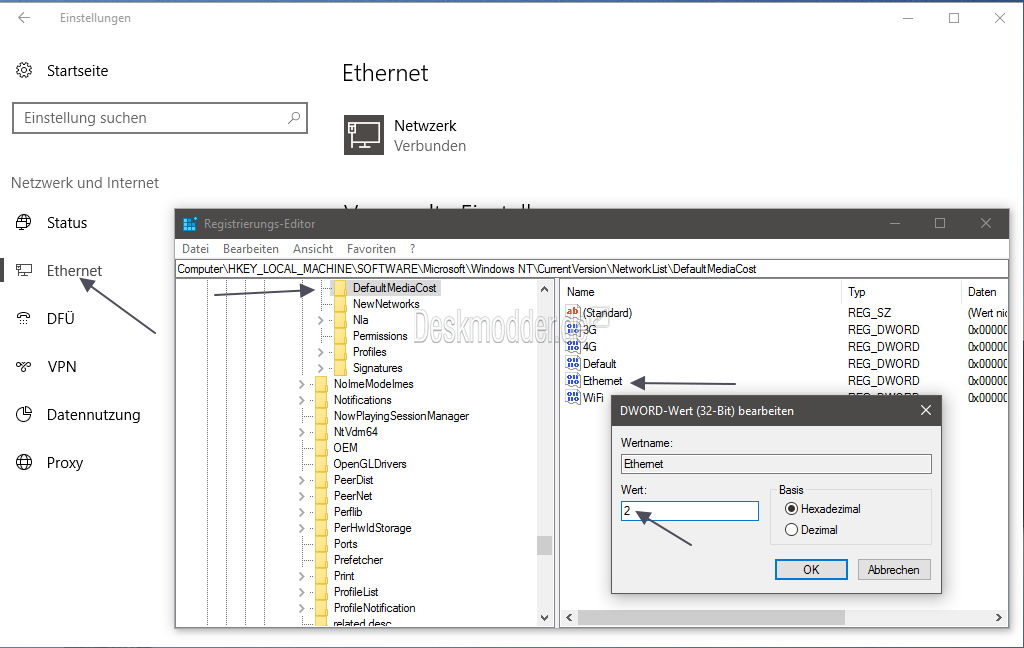
Task: Open Proxy via its globe icon
Action: tap(24, 462)
